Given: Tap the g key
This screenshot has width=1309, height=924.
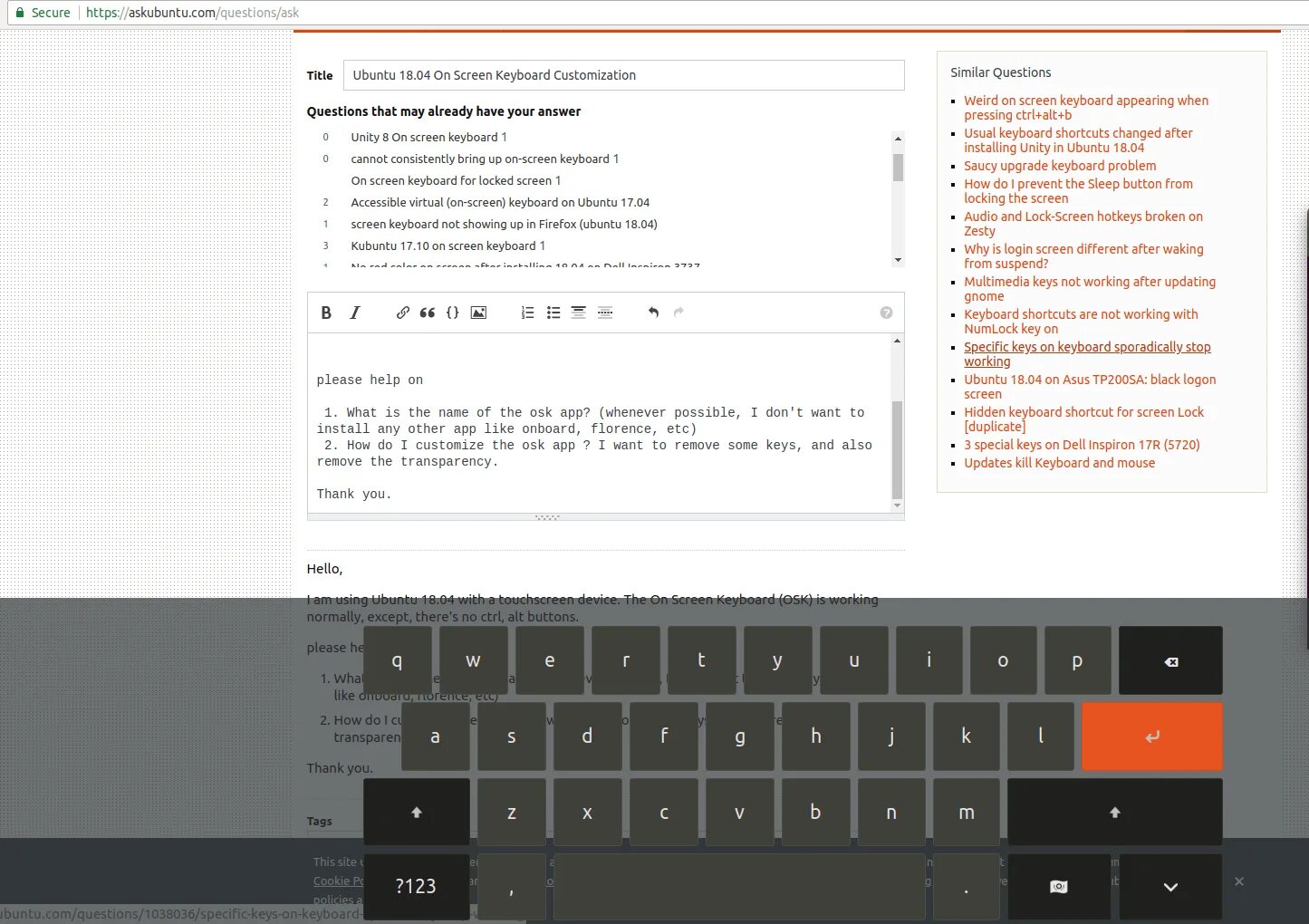Looking at the screenshot, I should coord(739,736).
